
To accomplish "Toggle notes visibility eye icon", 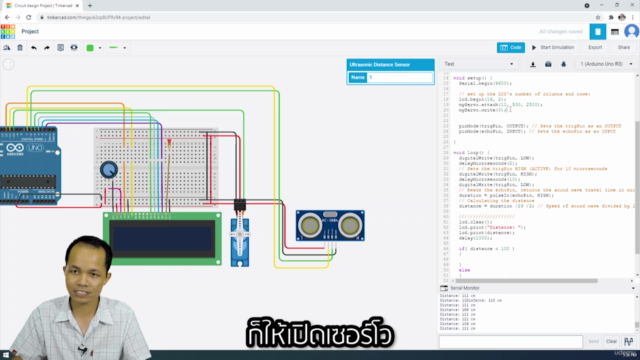I will (74, 48).
